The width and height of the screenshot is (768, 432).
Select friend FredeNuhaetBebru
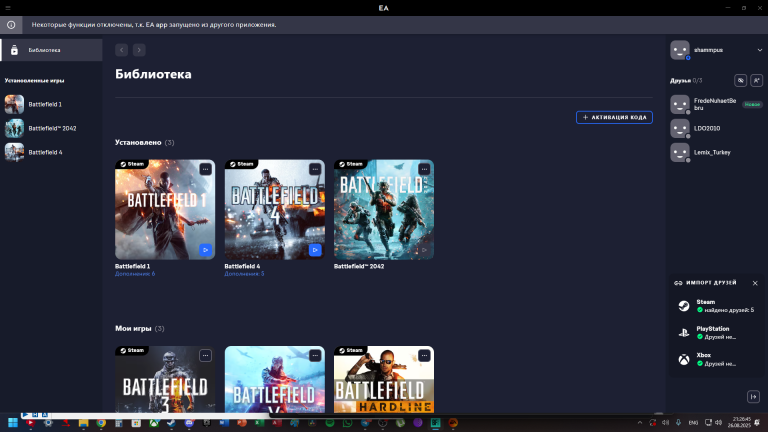tap(717, 104)
